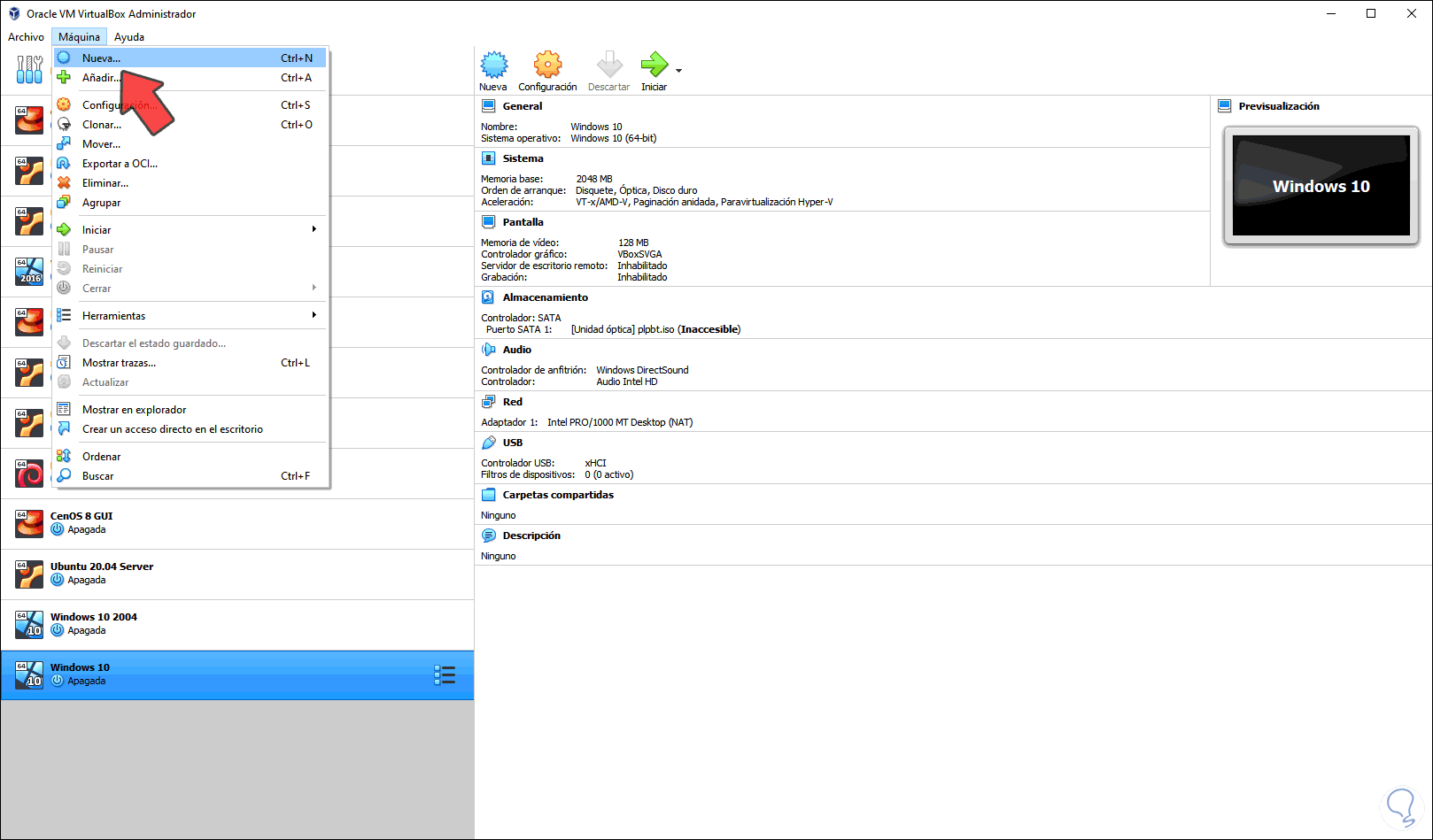Viewport: 1433px width, 840px height.
Task: Select Configuración... in the Máquina menu
Action: [190, 105]
